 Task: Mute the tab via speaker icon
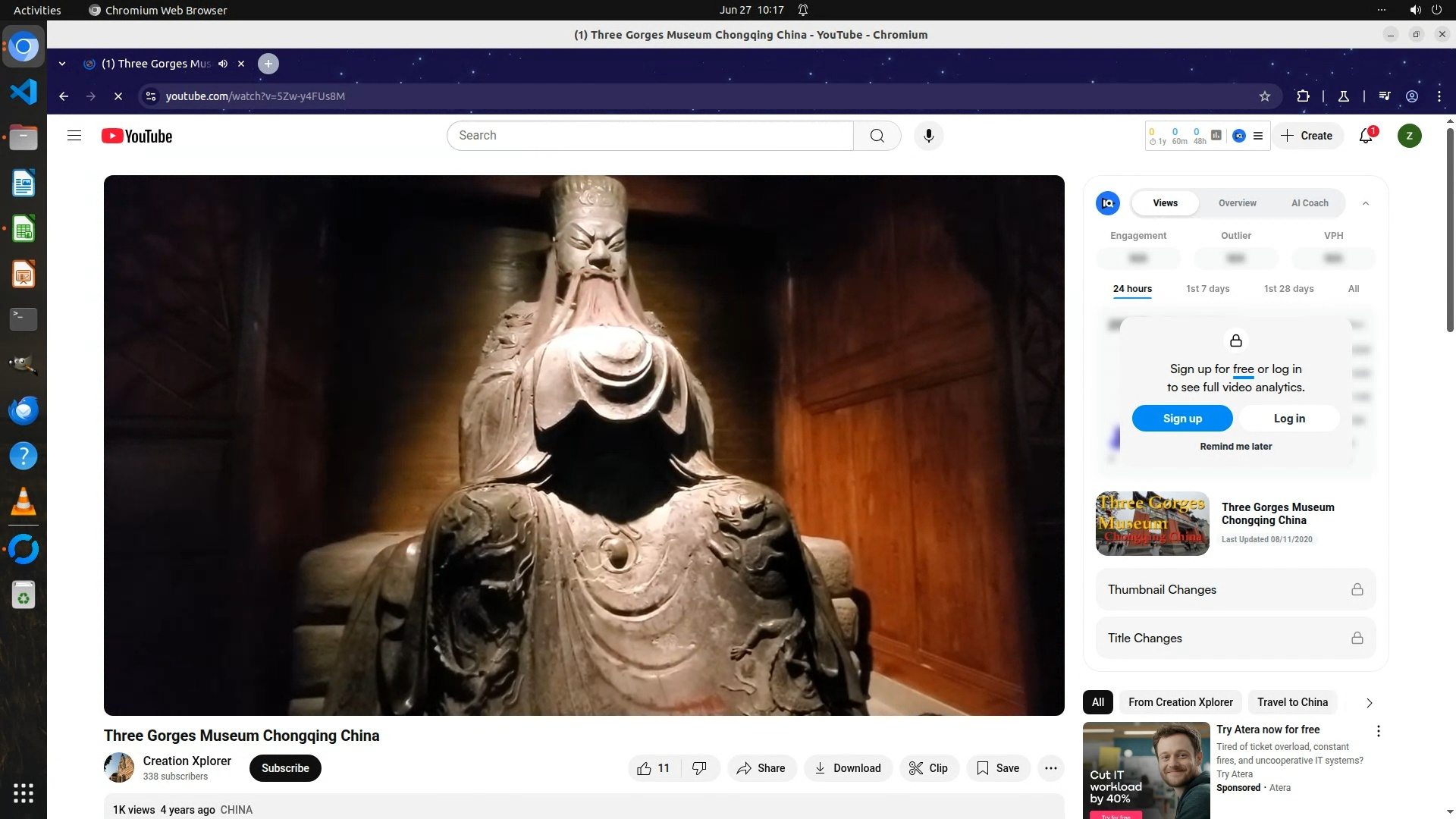pyautogui.click(x=223, y=64)
